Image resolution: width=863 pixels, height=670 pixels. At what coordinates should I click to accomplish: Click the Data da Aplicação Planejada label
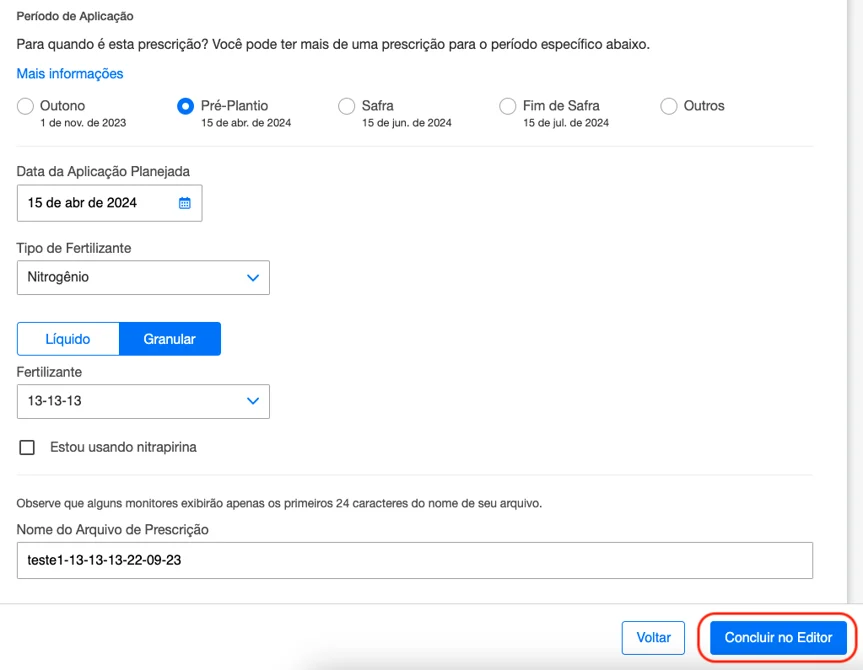click(103, 172)
